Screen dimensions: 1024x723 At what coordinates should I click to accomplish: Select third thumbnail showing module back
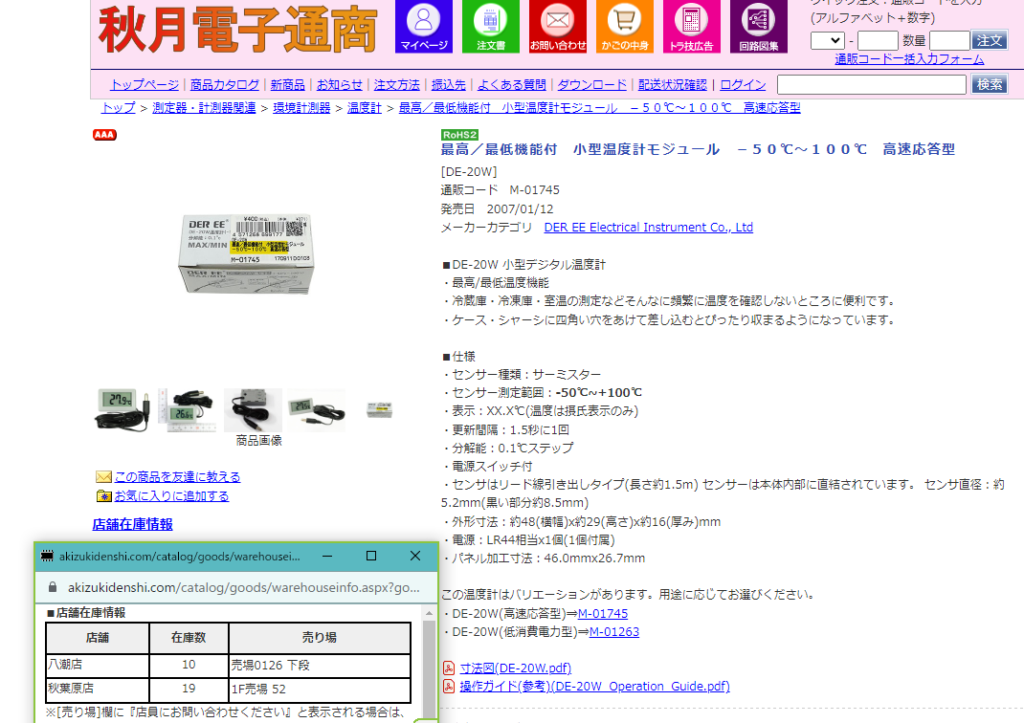coord(253,410)
